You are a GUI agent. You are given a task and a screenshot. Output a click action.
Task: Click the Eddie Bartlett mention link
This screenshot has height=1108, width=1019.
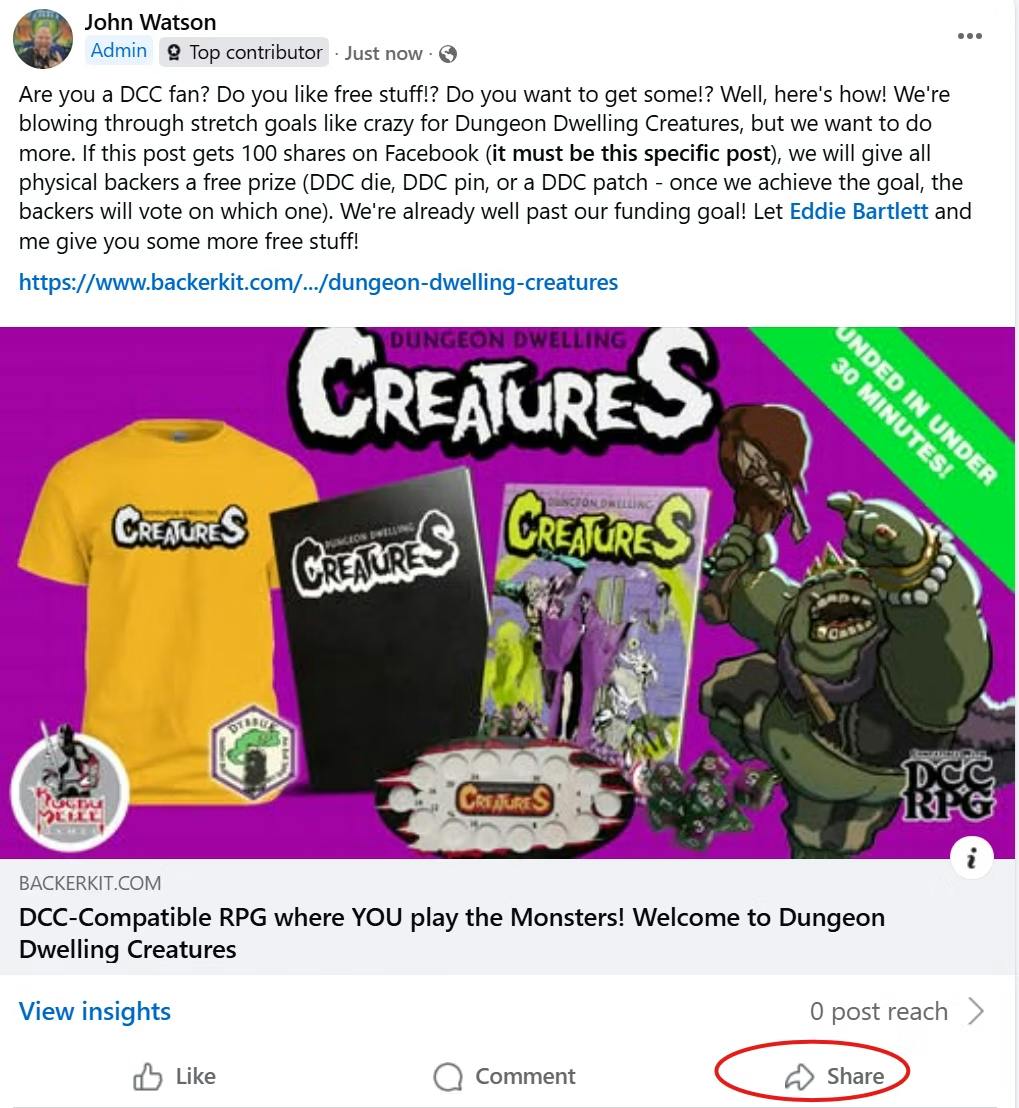pos(858,212)
